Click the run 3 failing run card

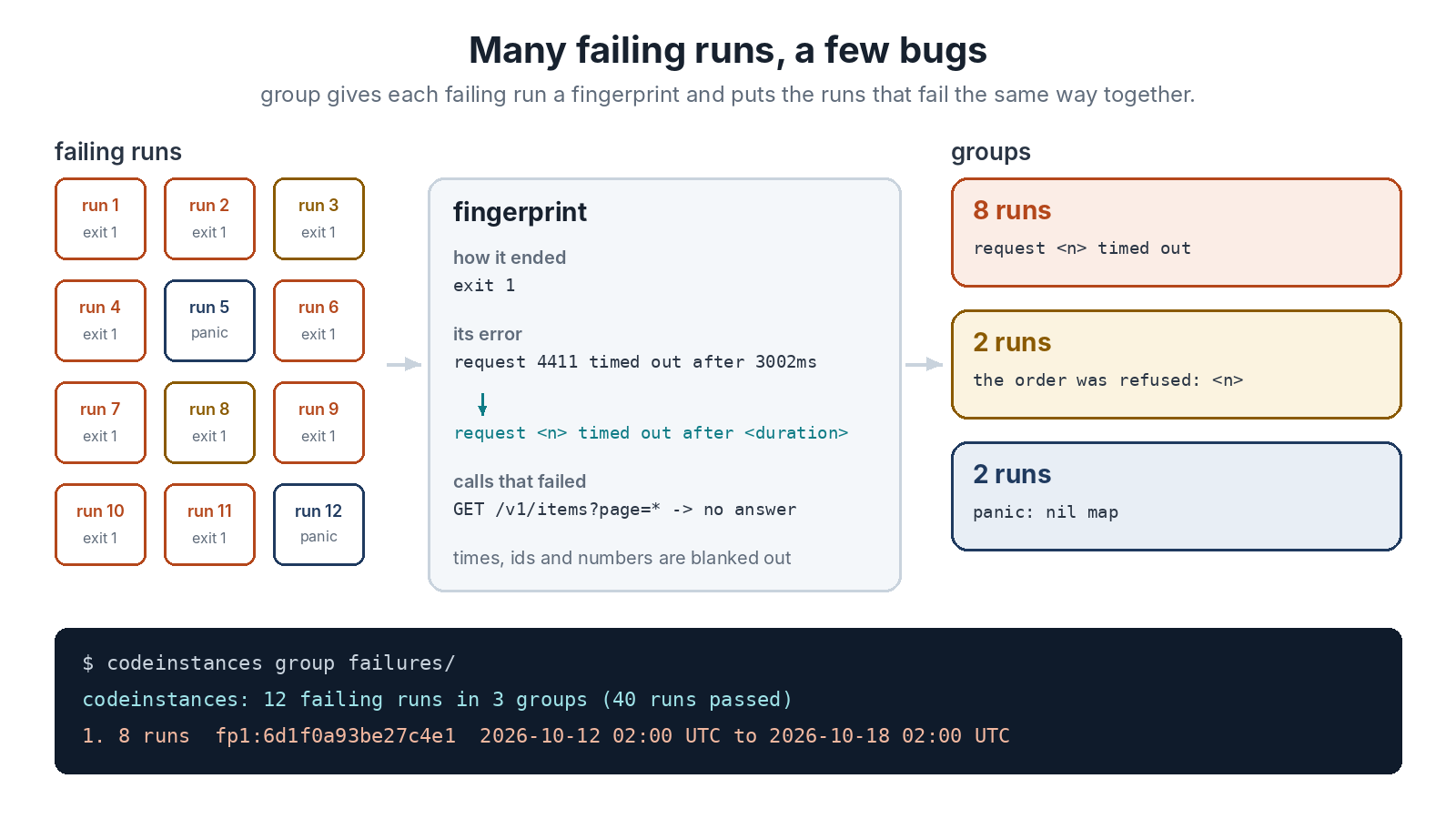click(x=318, y=219)
